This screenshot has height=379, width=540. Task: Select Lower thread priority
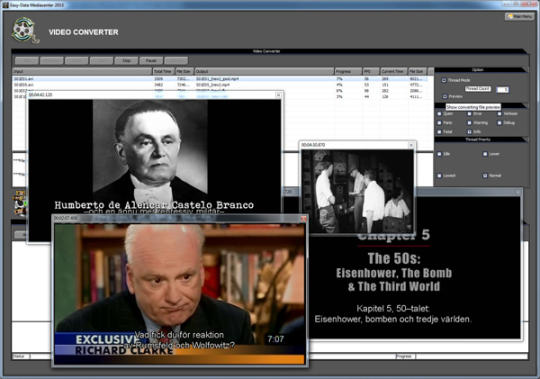485,154
